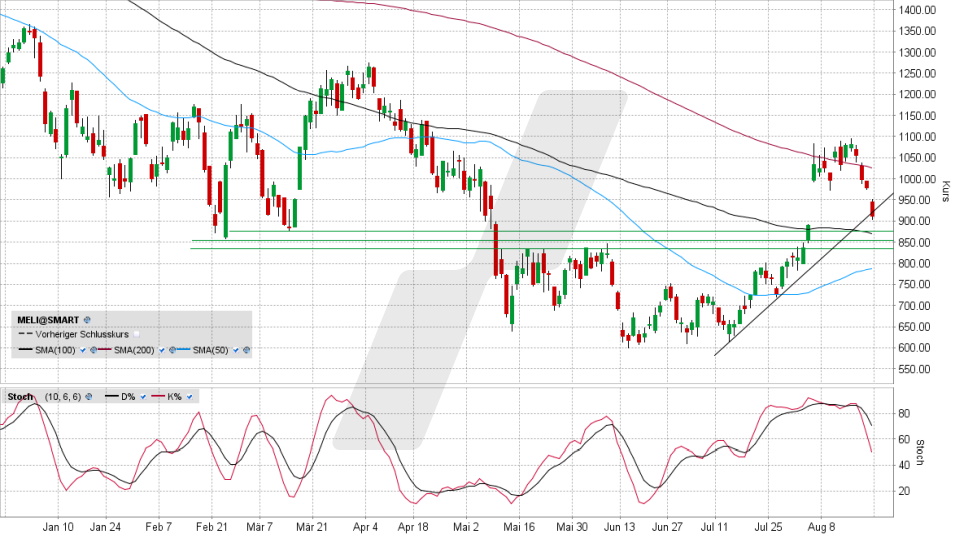Click the blue SMA(50) line sample
Viewport: 960px width, 540px height.
point(184,350)
